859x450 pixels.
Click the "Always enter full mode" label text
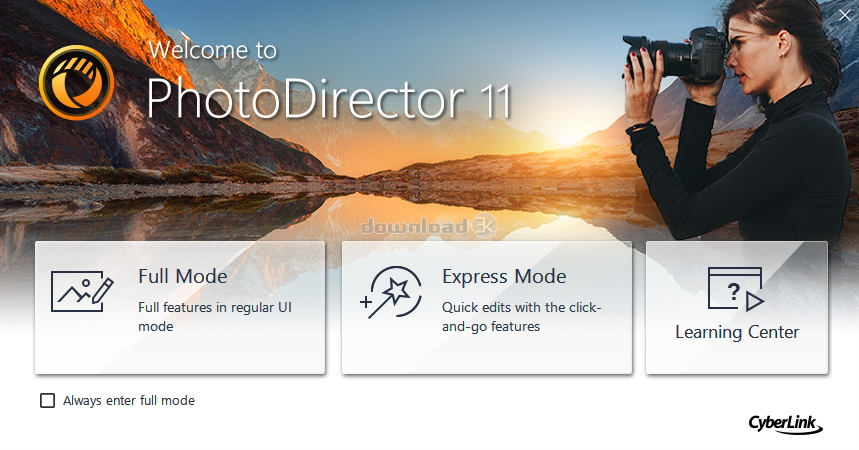(x=128, y=401)
